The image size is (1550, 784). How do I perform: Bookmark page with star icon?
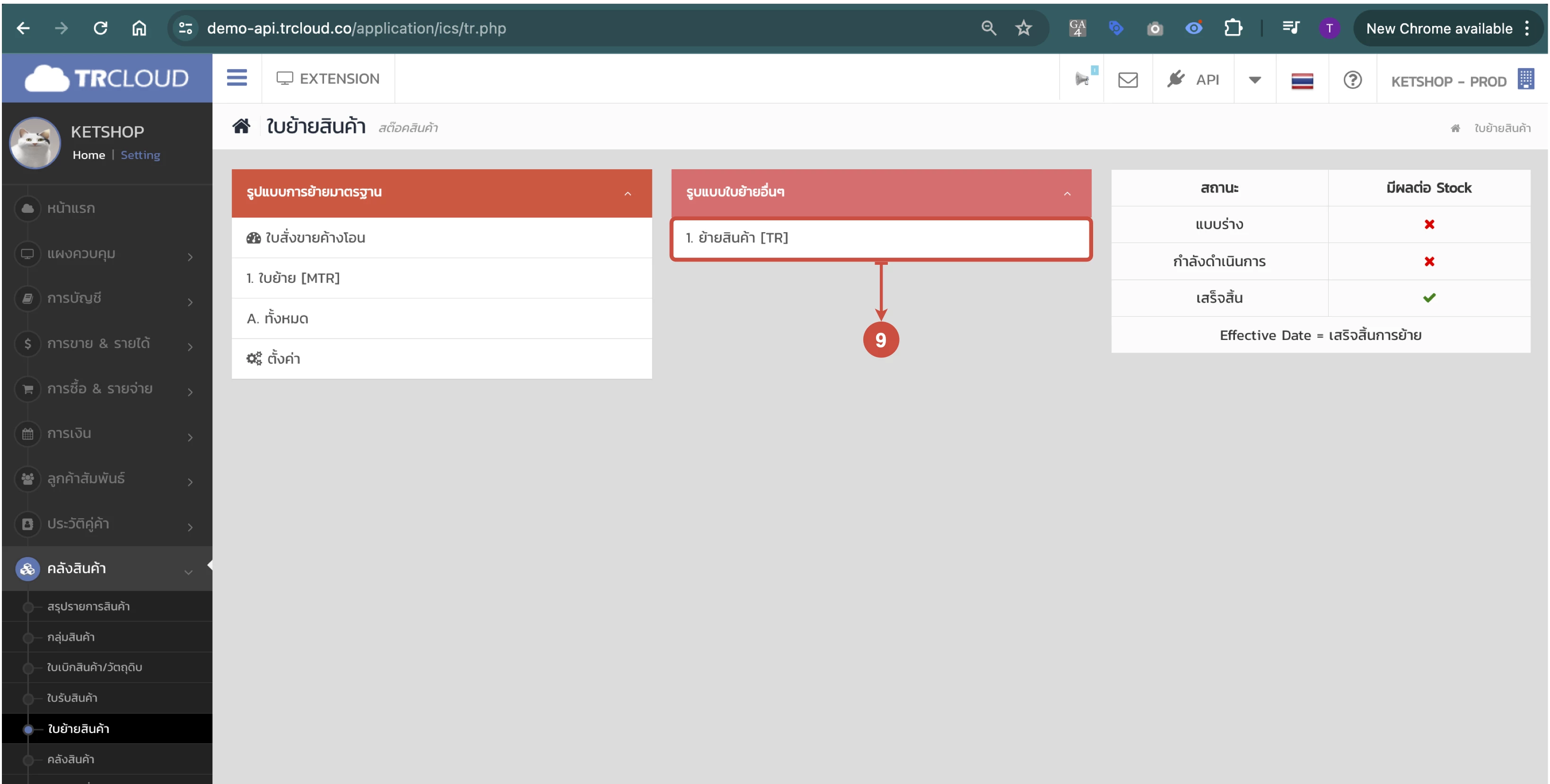coord(1023,28)
